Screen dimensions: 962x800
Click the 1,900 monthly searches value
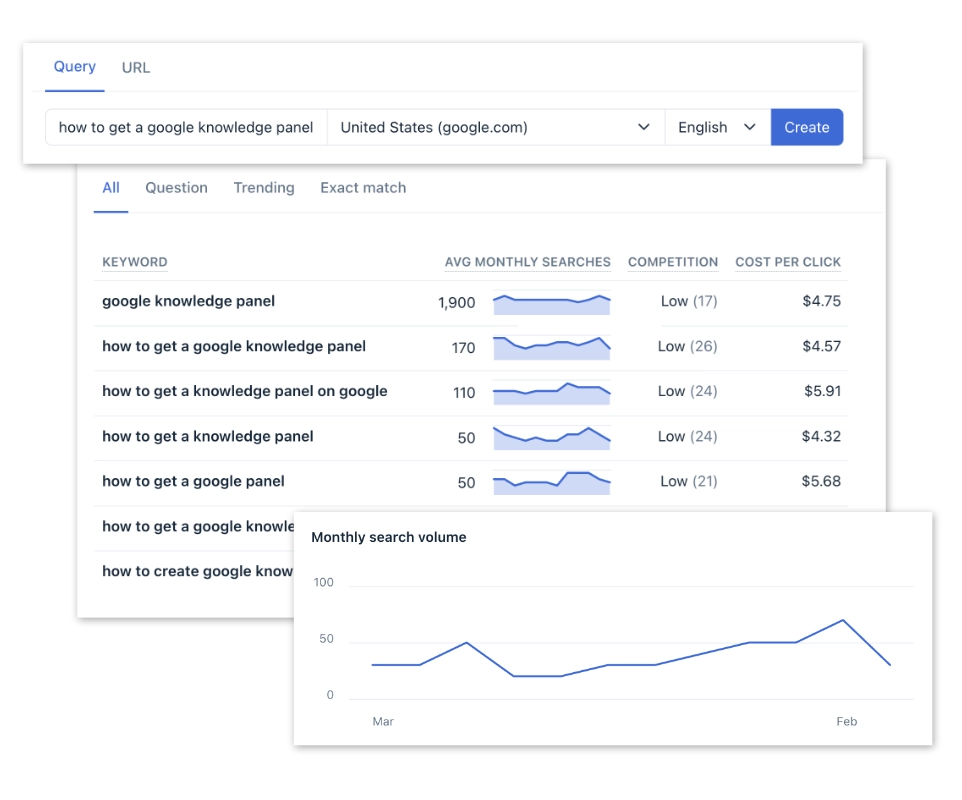click(x=456, y=302)
